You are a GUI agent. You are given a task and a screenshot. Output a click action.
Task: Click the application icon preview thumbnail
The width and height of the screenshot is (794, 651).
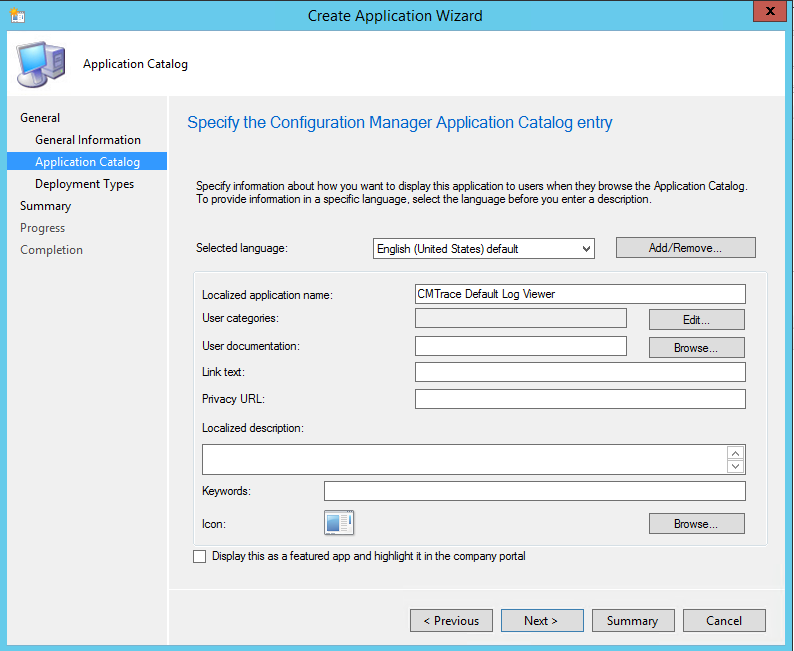pyautogui.click(x=339, y=522)
